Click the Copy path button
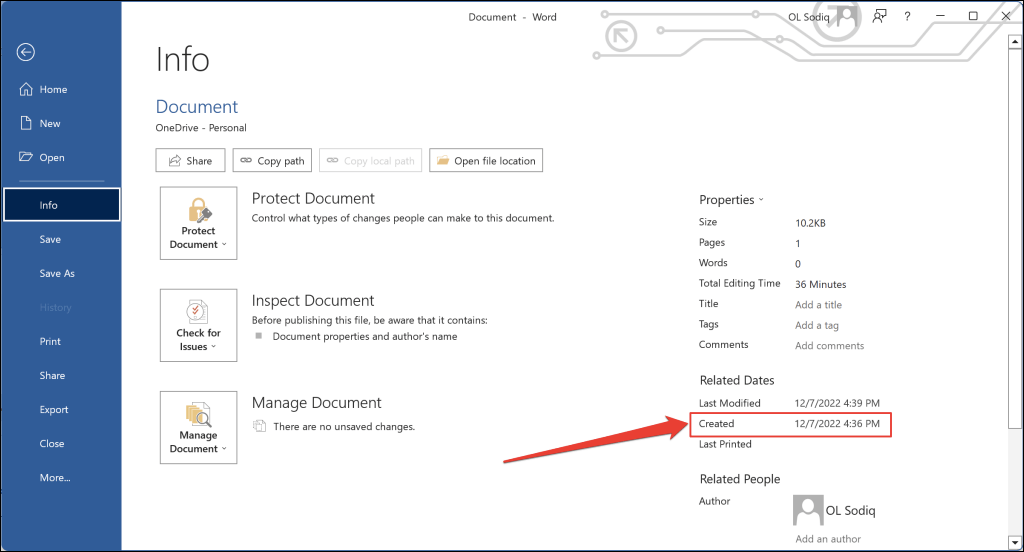Image resolution: width=1024 pixels, height=552 pixels. (x=272, y=161)
